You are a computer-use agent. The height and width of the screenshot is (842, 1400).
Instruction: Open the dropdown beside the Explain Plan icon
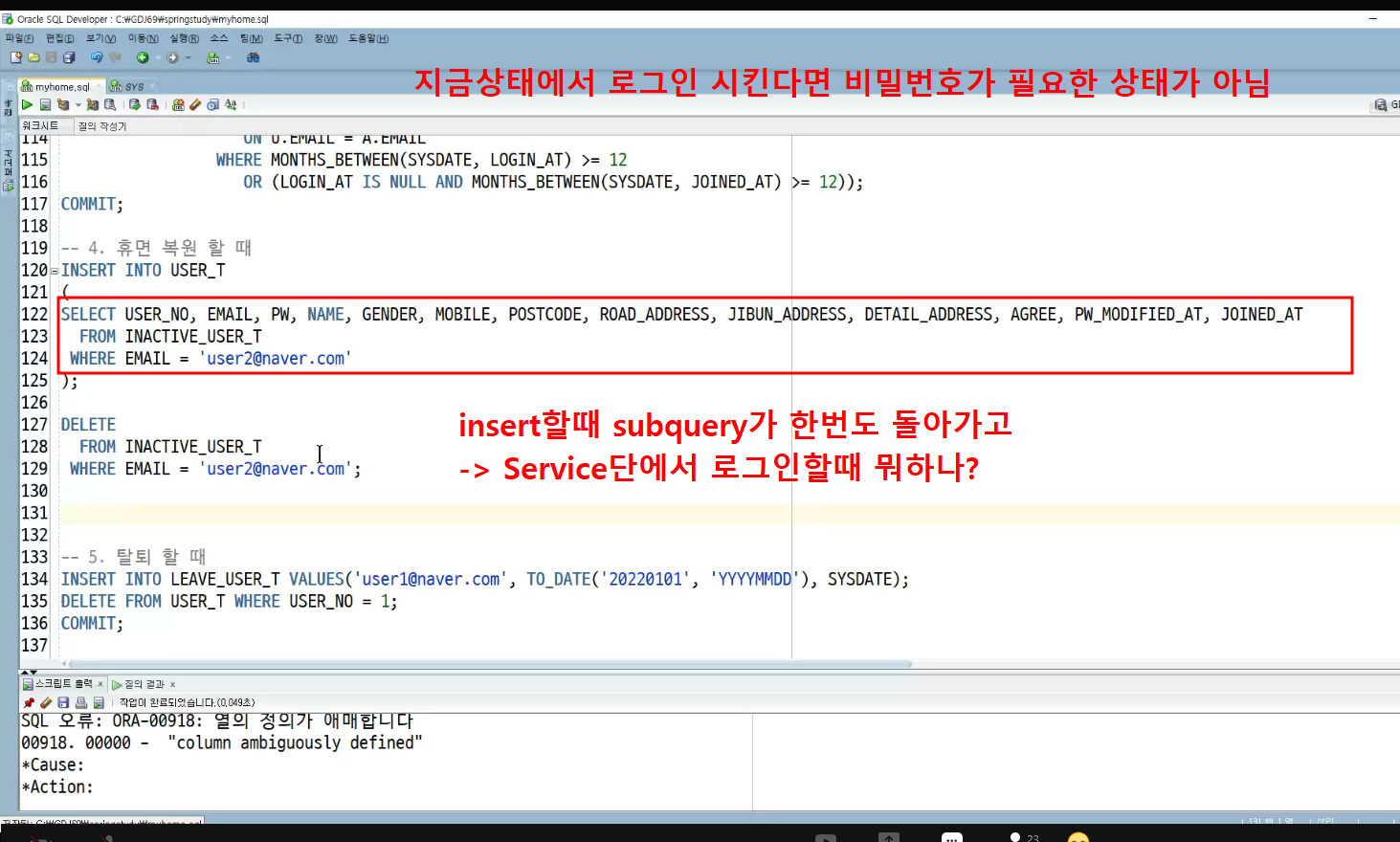click(x=78, y=104)
